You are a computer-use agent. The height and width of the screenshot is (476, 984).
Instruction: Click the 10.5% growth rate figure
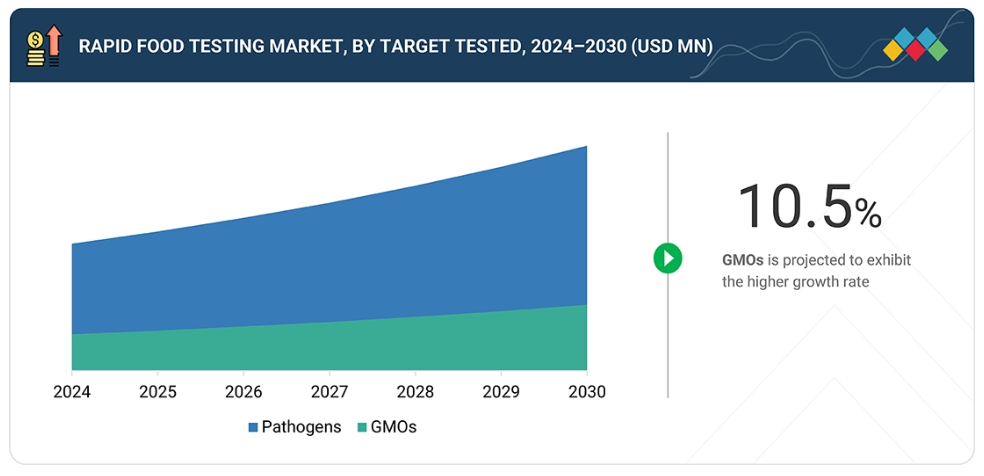[809, 208]
